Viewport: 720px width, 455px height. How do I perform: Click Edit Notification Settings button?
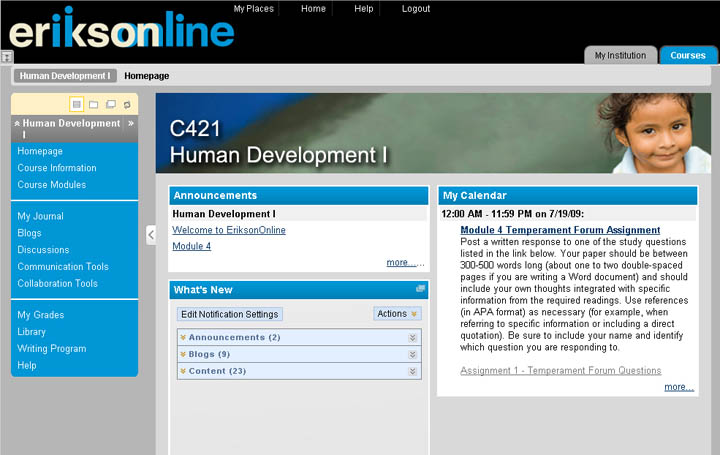click(x=230, y=314)
